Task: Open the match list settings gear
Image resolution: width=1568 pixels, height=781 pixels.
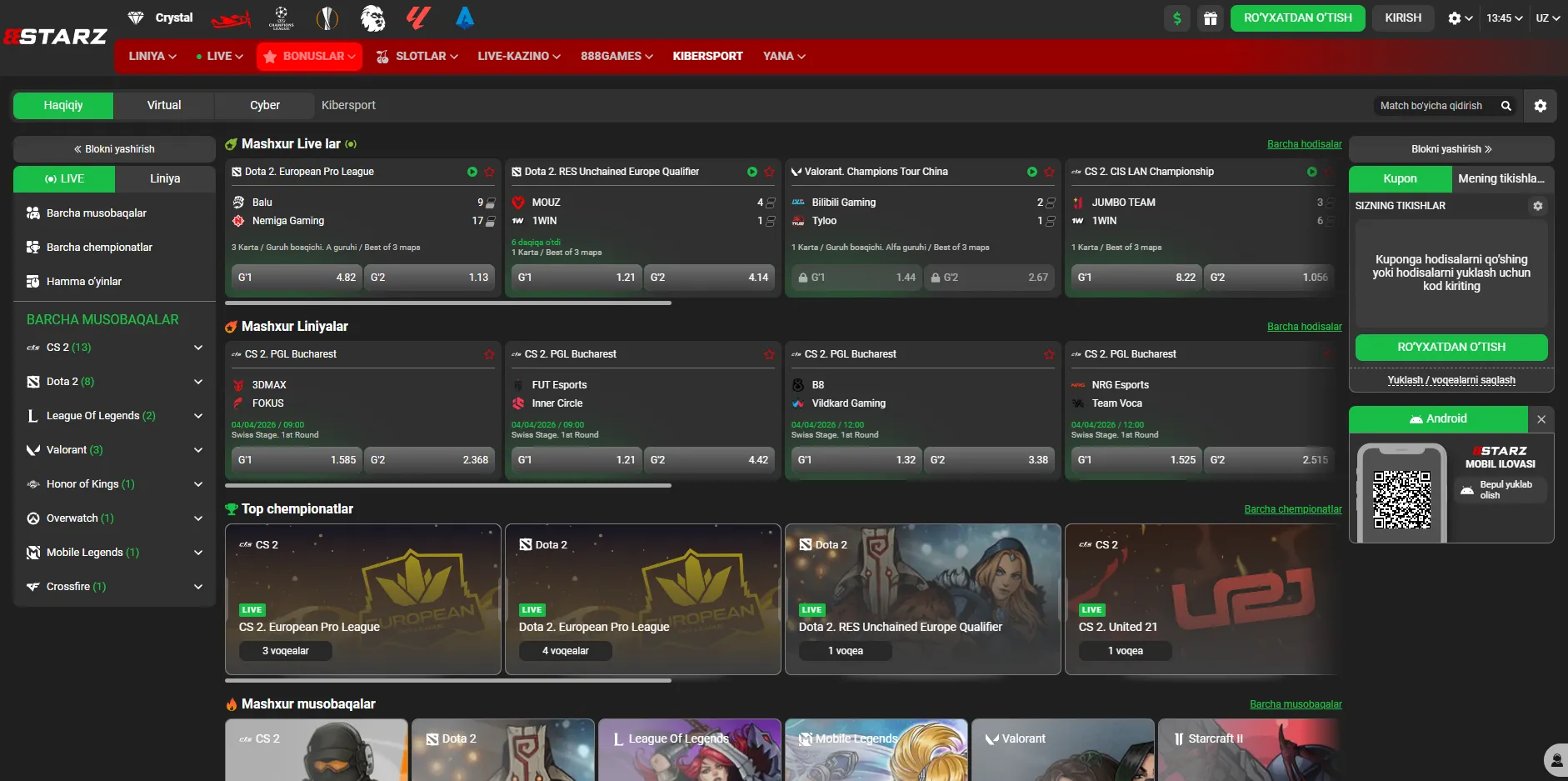Action: (x=1541, y=106)
